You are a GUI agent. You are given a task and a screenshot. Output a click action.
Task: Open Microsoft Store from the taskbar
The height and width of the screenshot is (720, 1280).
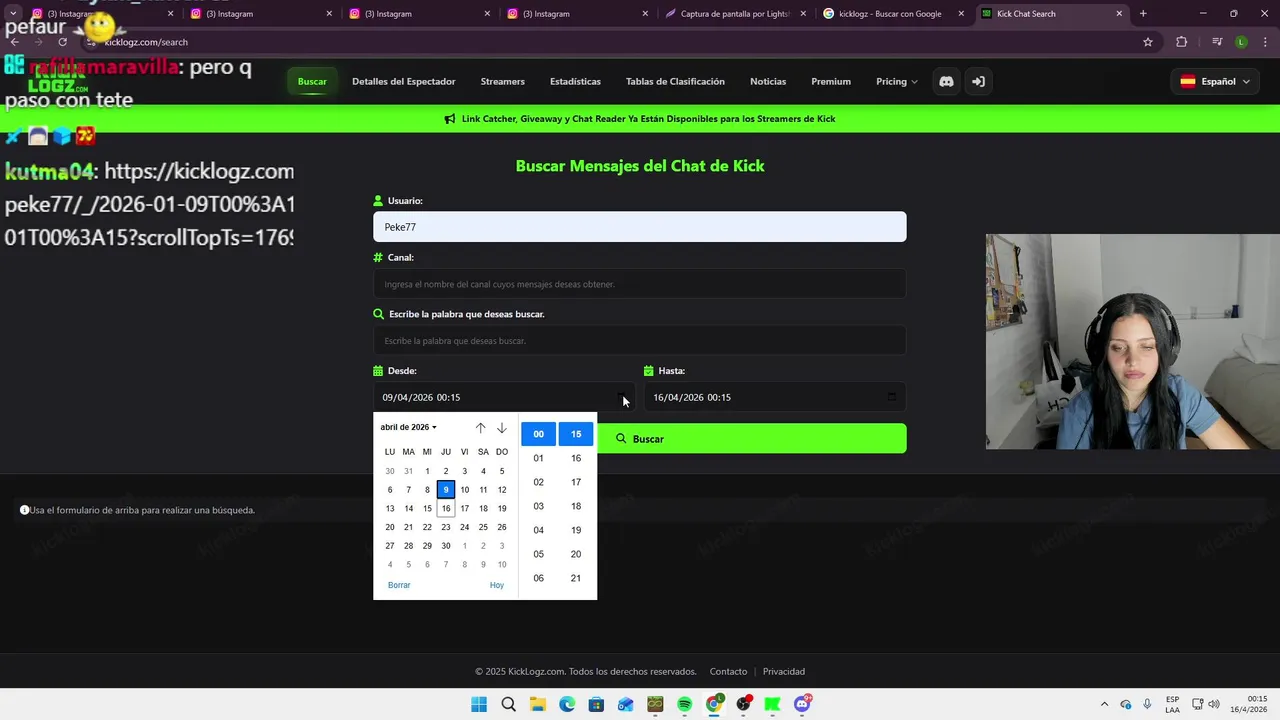[596, 704]
